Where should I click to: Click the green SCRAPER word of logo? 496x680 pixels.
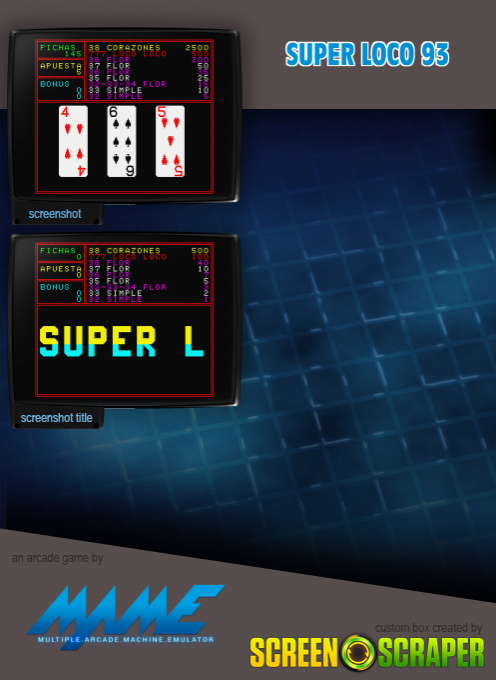pyautogui.click(x=431, y=653)
